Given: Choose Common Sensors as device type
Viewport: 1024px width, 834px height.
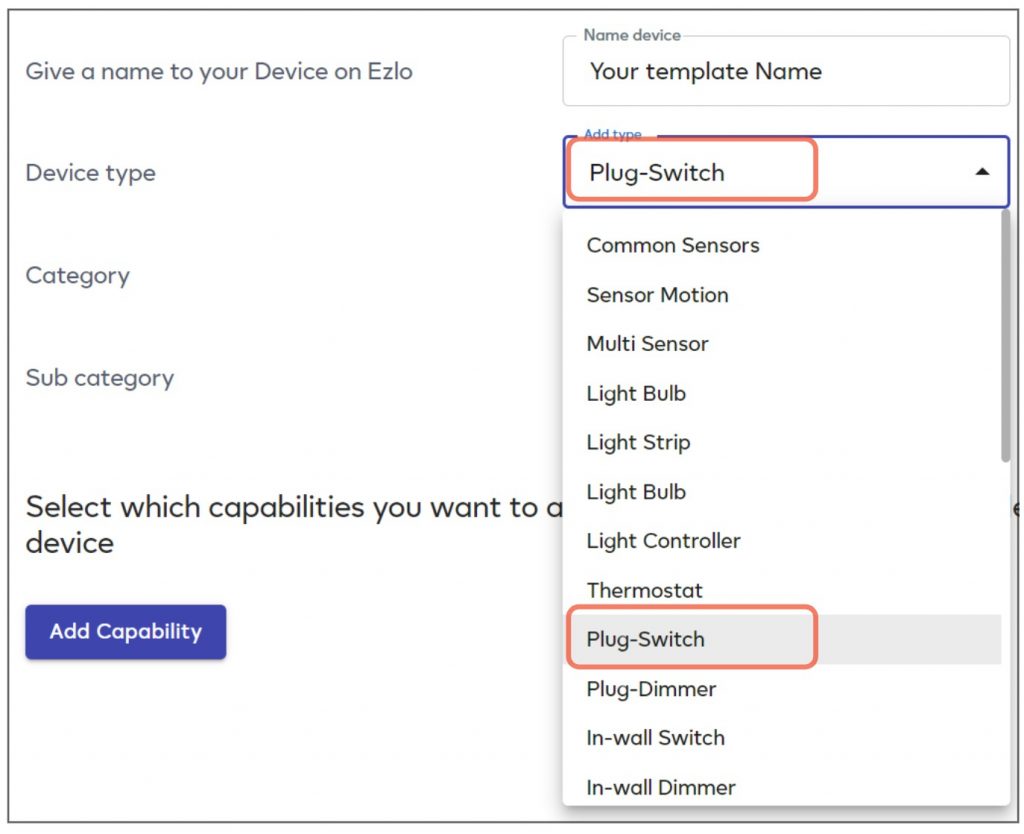Looking at the screenshot, I should [x=673, y=245].
